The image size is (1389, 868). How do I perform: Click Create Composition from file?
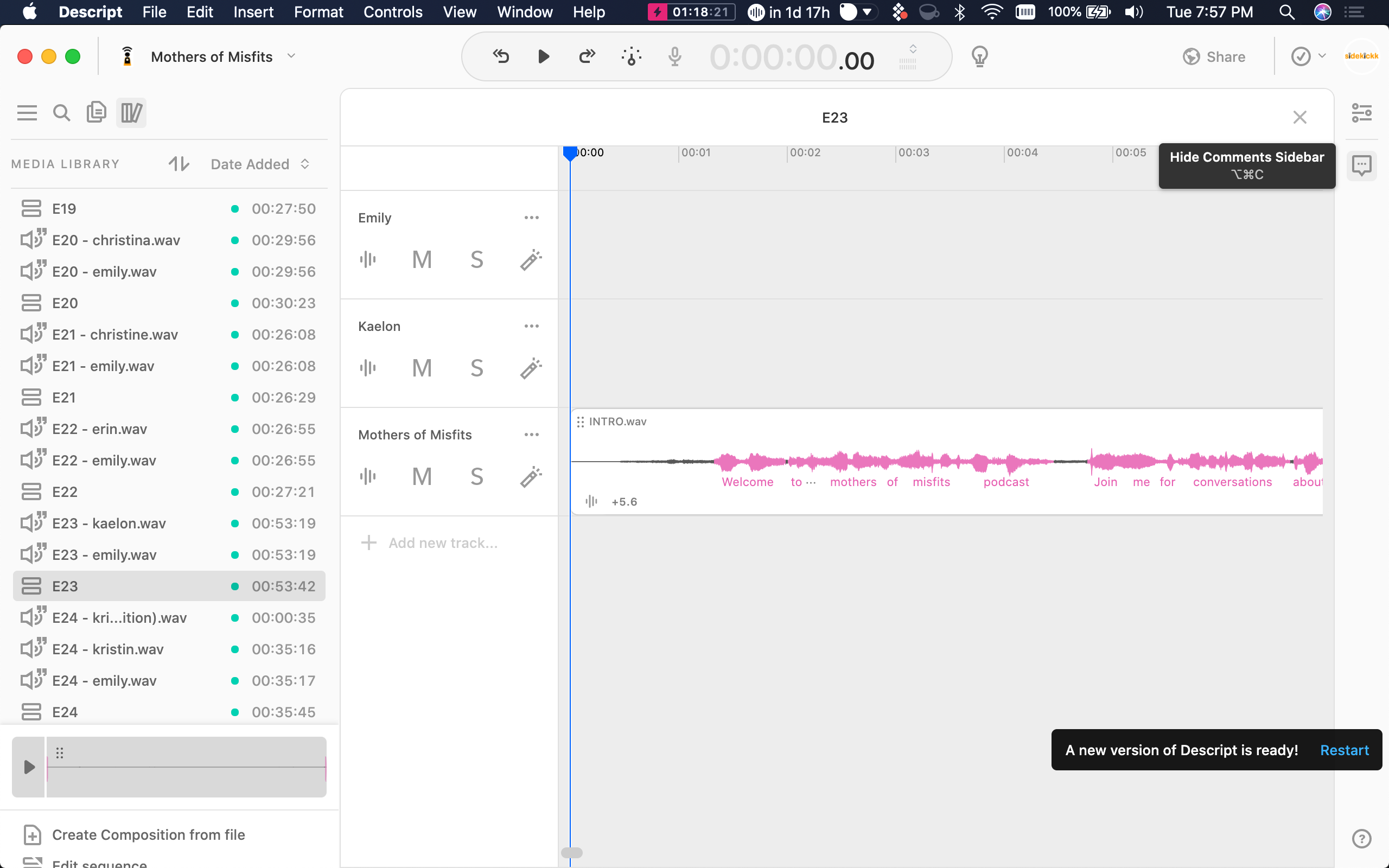click(x=148, y=835)
